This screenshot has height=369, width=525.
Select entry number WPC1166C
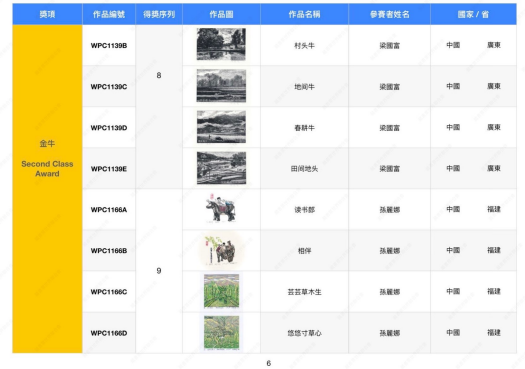(109, 292)
